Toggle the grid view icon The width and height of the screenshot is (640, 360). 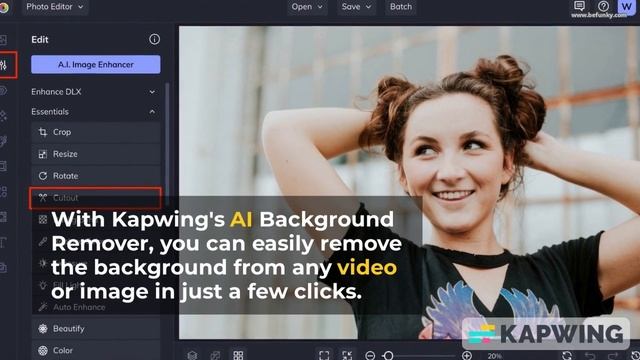[238, 355]
